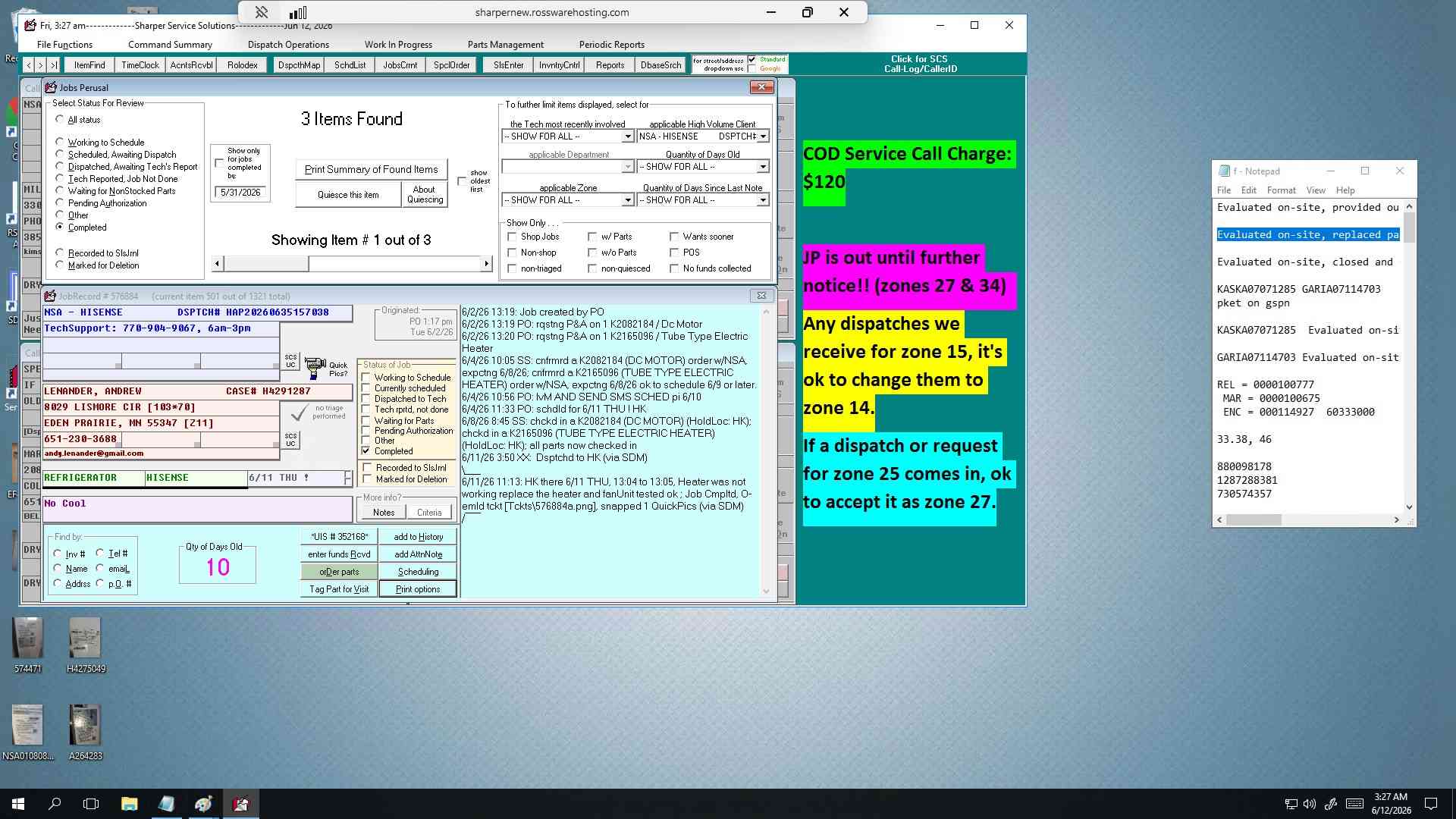This screenshot has width=1456, height=819.
Task: Click the found-items horizontal slider bar
Action: click(352, 263)
